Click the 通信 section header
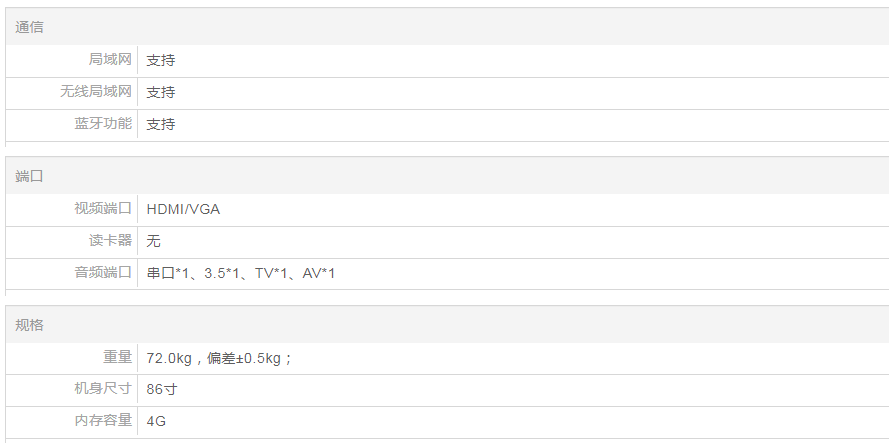 pos(29,27)
